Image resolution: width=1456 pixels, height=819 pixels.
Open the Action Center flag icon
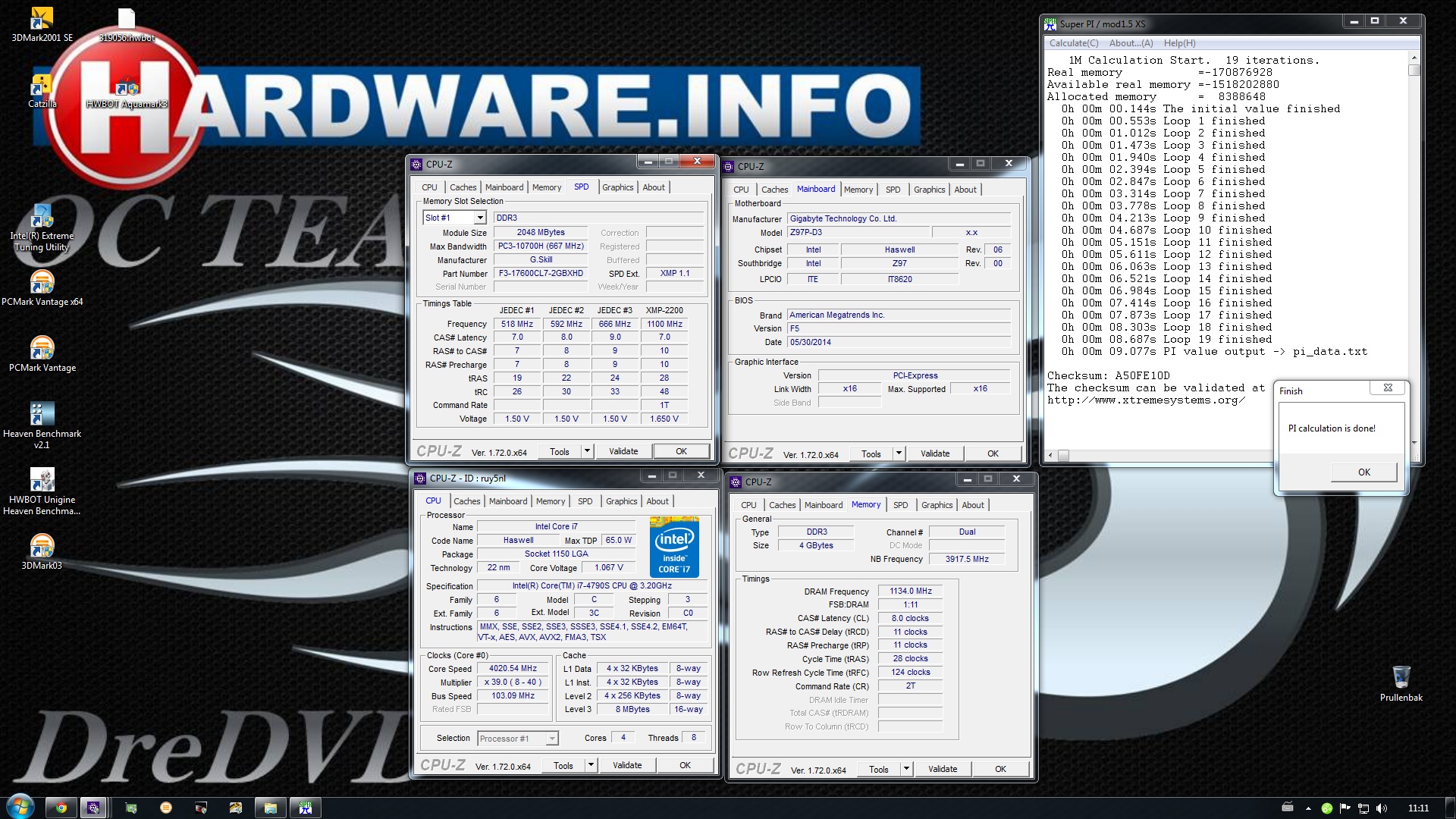click(1345, 808)
